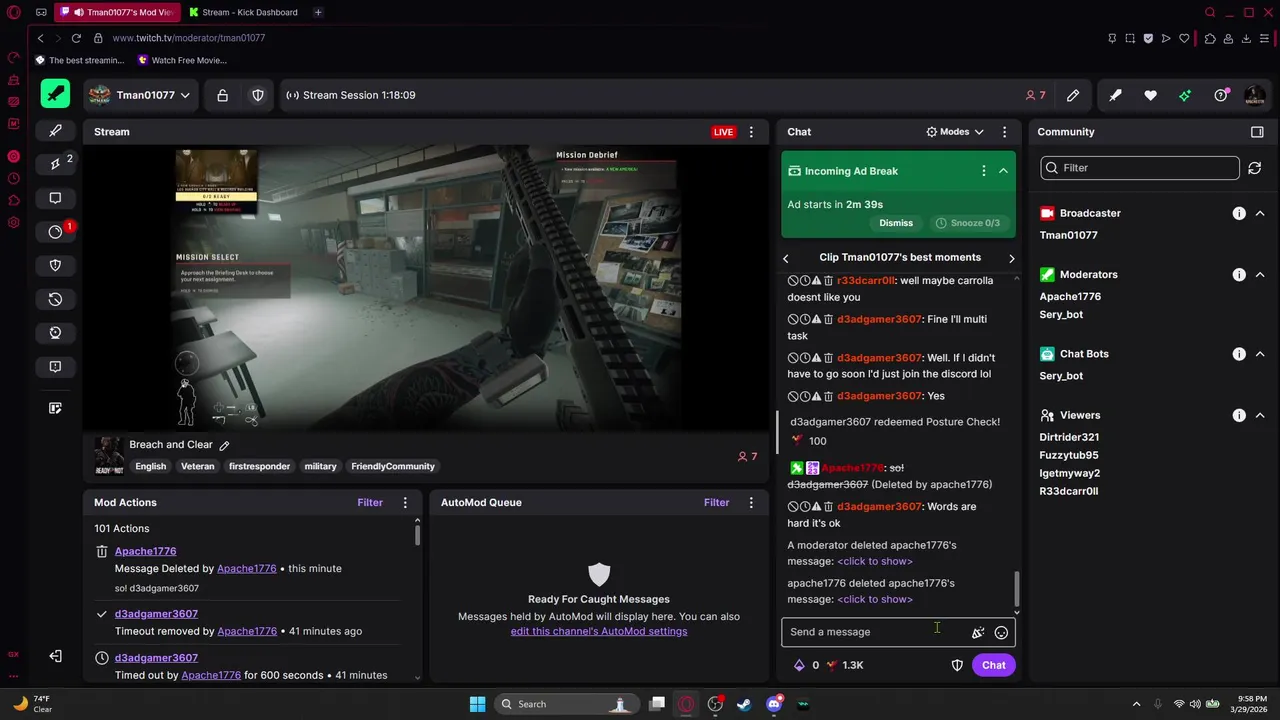This screenshot has height=720, width=1280.
Task: Refresh the Community list
Action: tap(1254, 168)
